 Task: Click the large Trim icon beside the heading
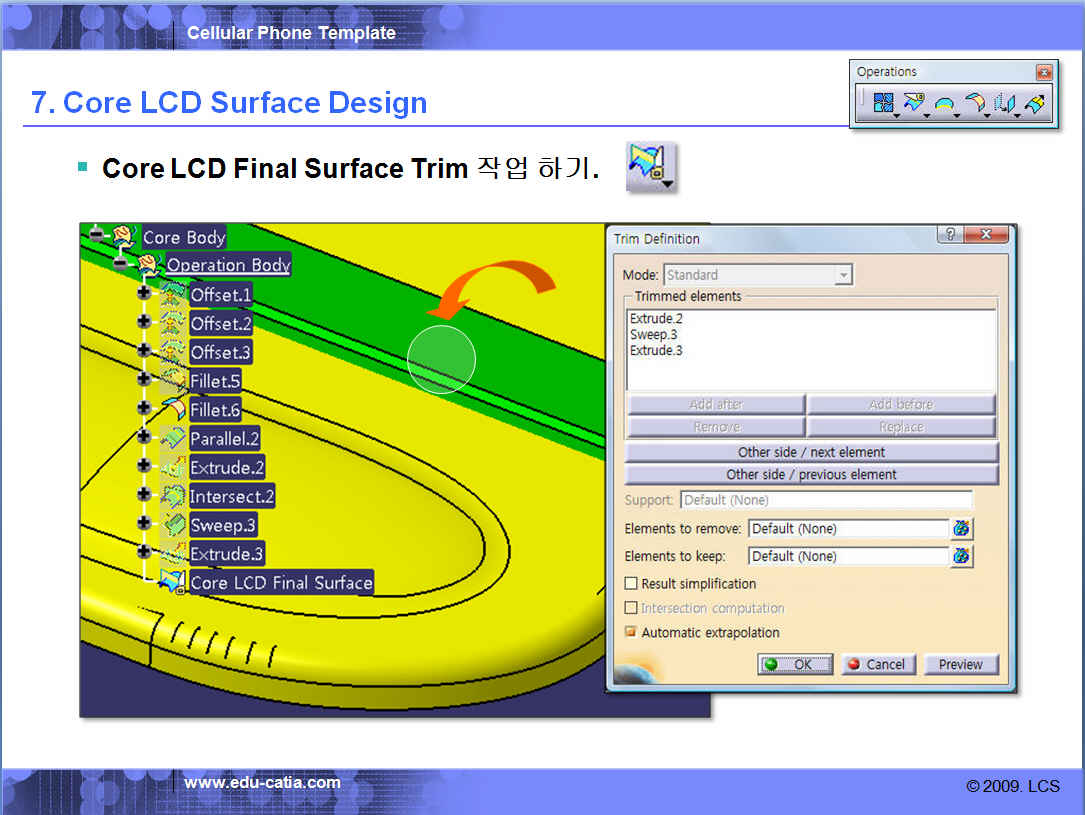(x=649, y=166)
